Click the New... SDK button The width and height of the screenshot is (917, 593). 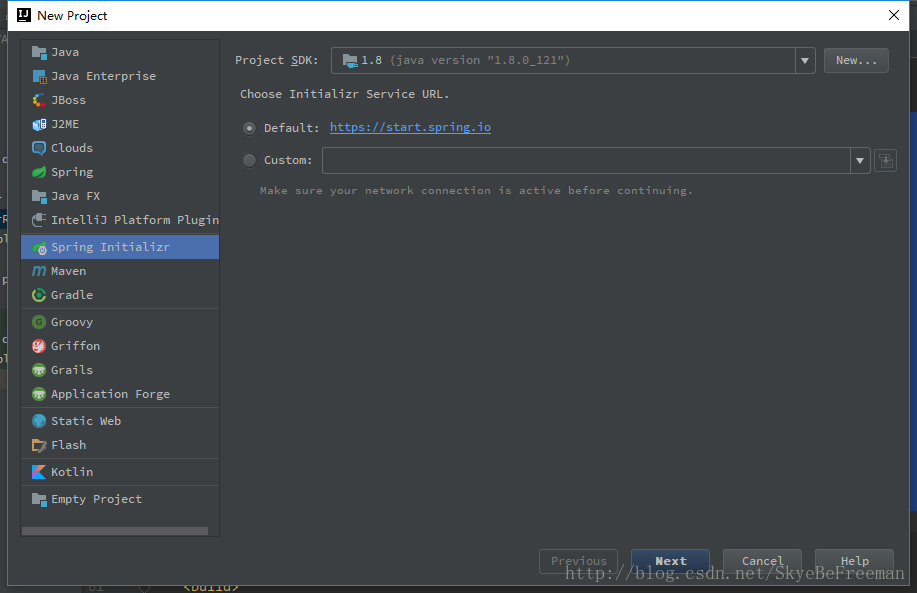click(x=856, y=60)
